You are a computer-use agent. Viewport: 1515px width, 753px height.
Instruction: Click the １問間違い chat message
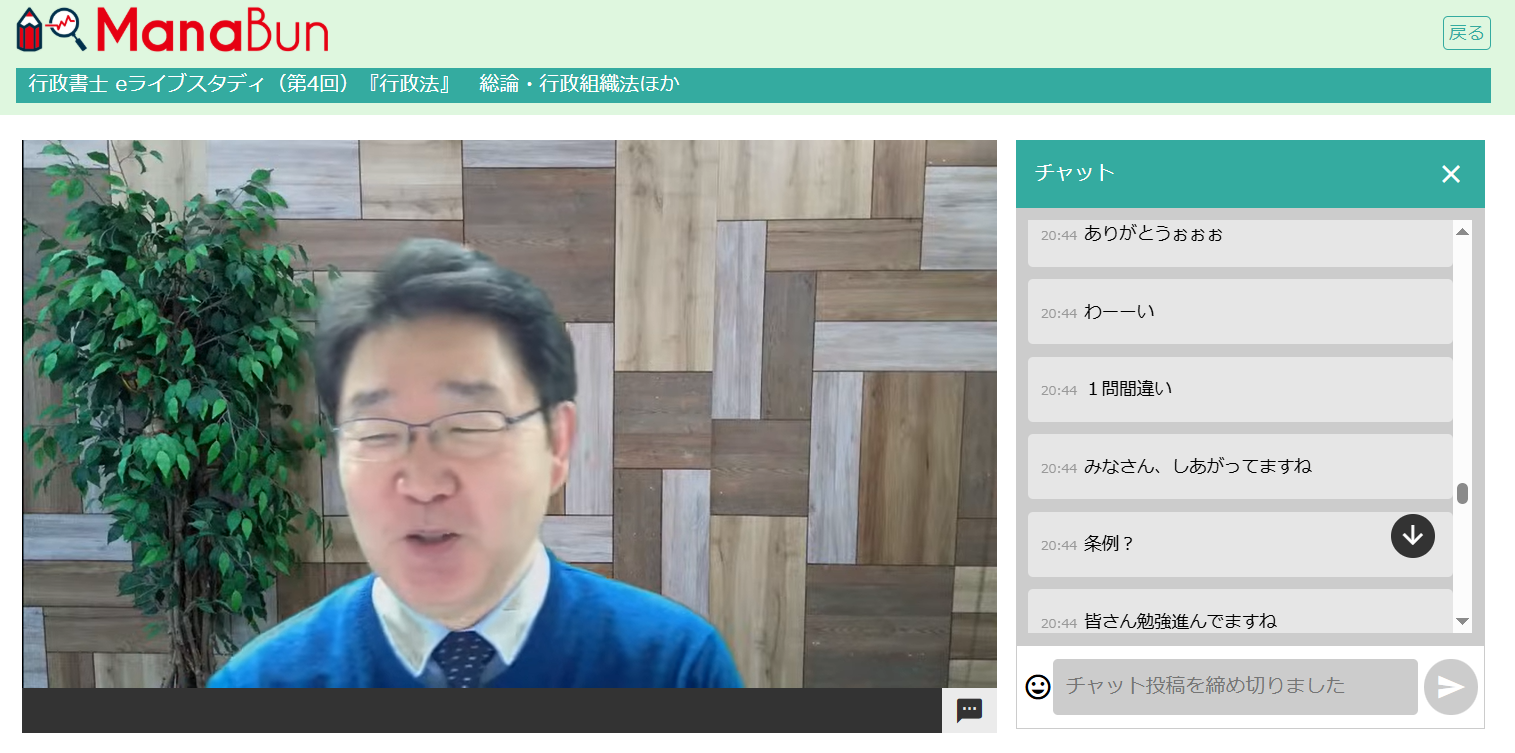pos(1129,389)
